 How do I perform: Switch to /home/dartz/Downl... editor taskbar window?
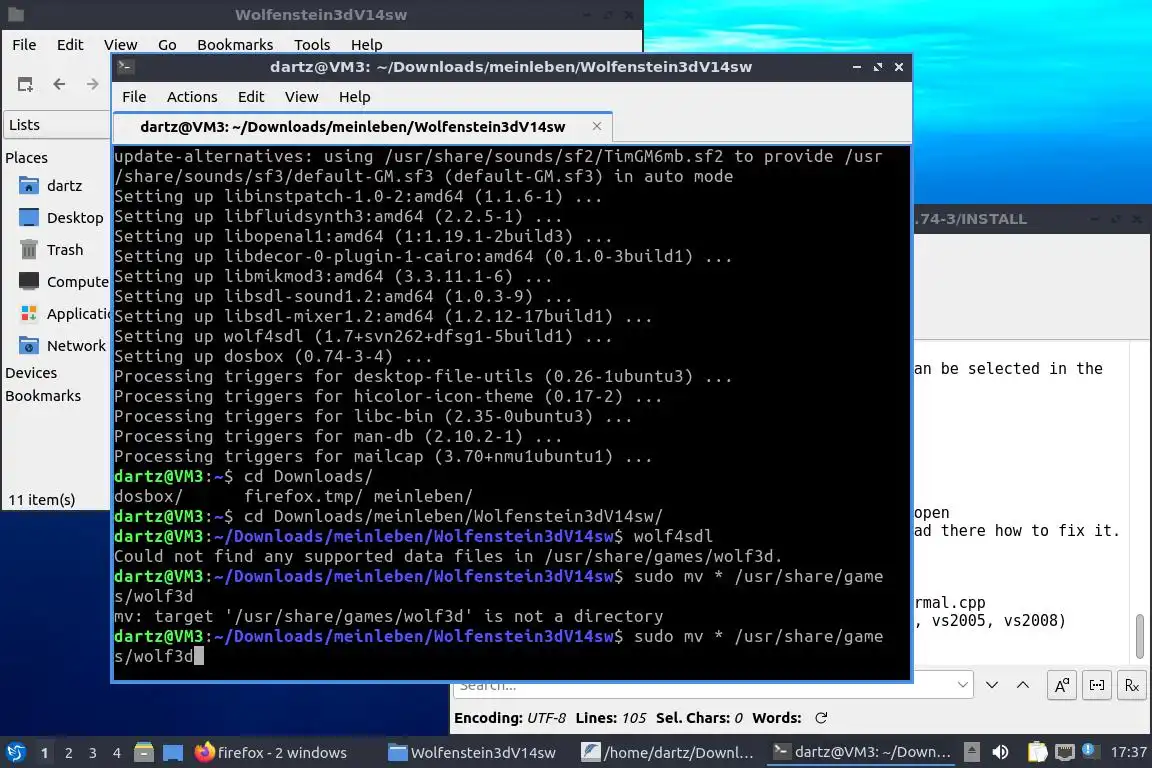click(669, 752)
